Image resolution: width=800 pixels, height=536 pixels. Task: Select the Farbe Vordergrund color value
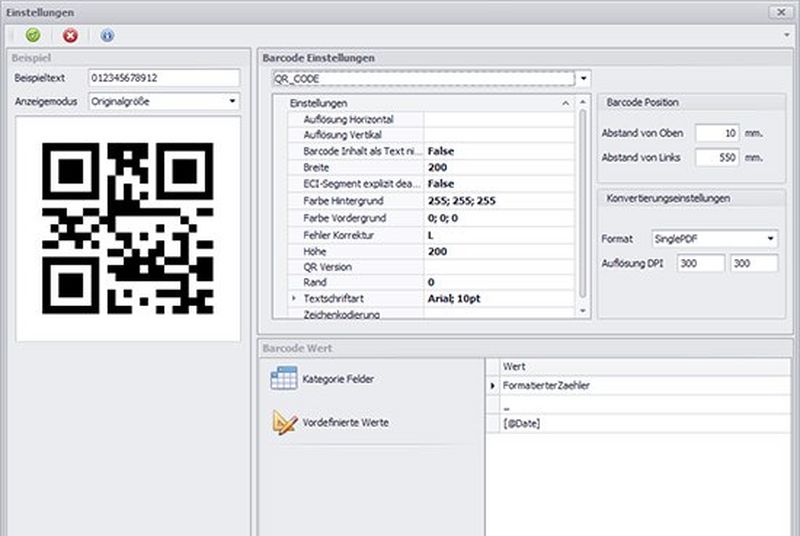pyautogui.click(x=498, y=218)
